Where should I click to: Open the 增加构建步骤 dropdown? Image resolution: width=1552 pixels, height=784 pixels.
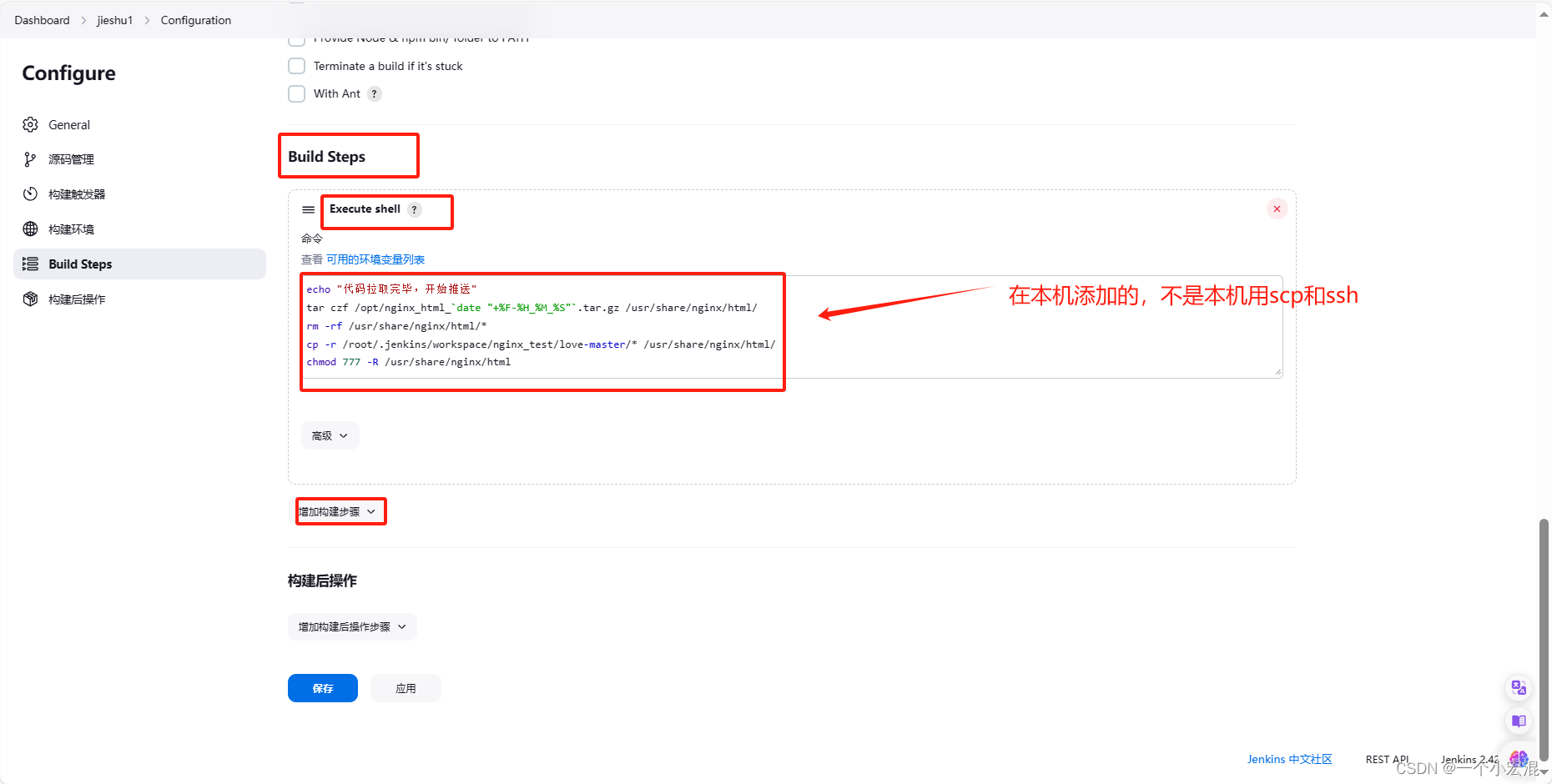[340, 510]
